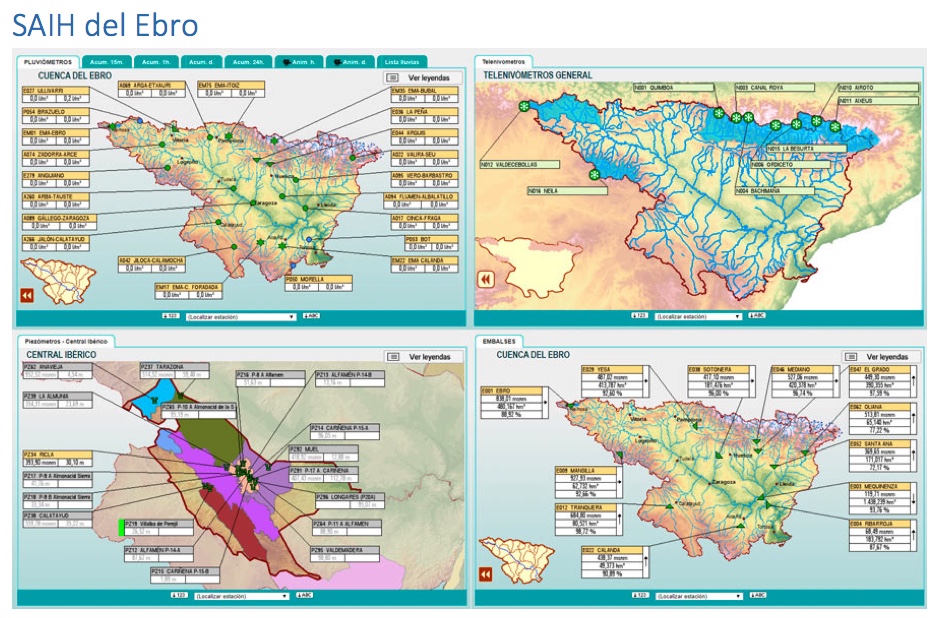The height and width of the screenshot is (618, 936).
Task: Select the EM01 EMA-EBRO station label
Action: pyautogui.click(x=56, y=133)
